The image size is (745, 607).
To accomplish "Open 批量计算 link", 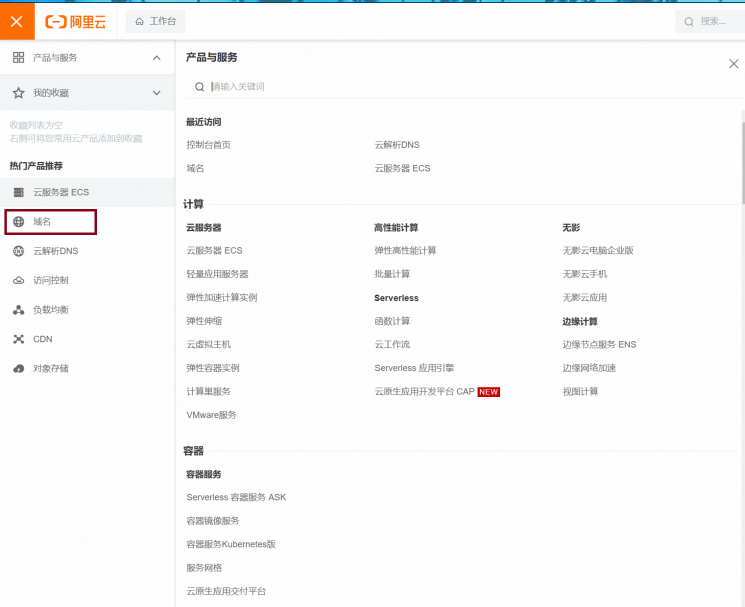I will [392, 274].
